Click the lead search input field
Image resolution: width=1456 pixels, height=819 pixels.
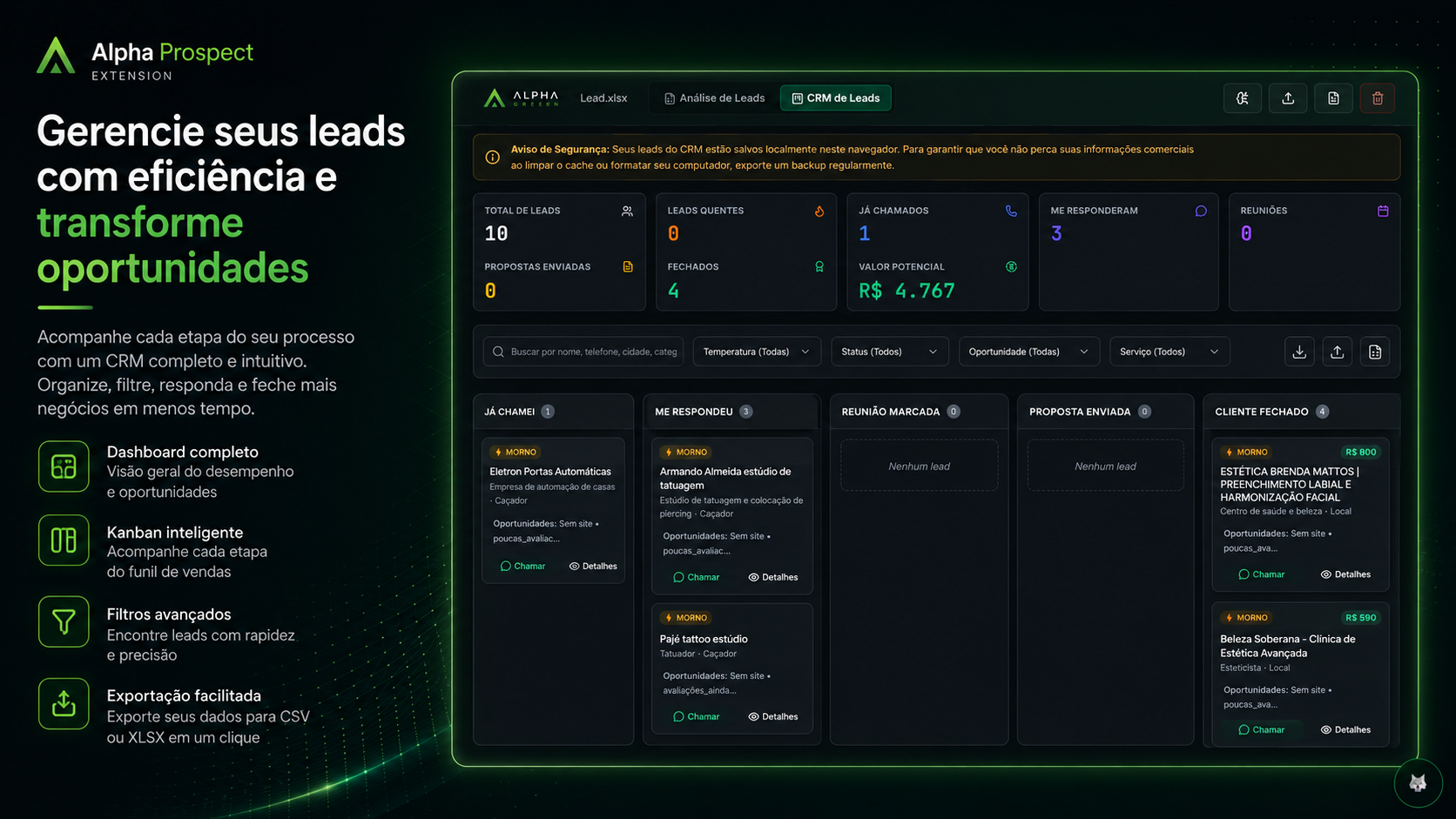583,352
